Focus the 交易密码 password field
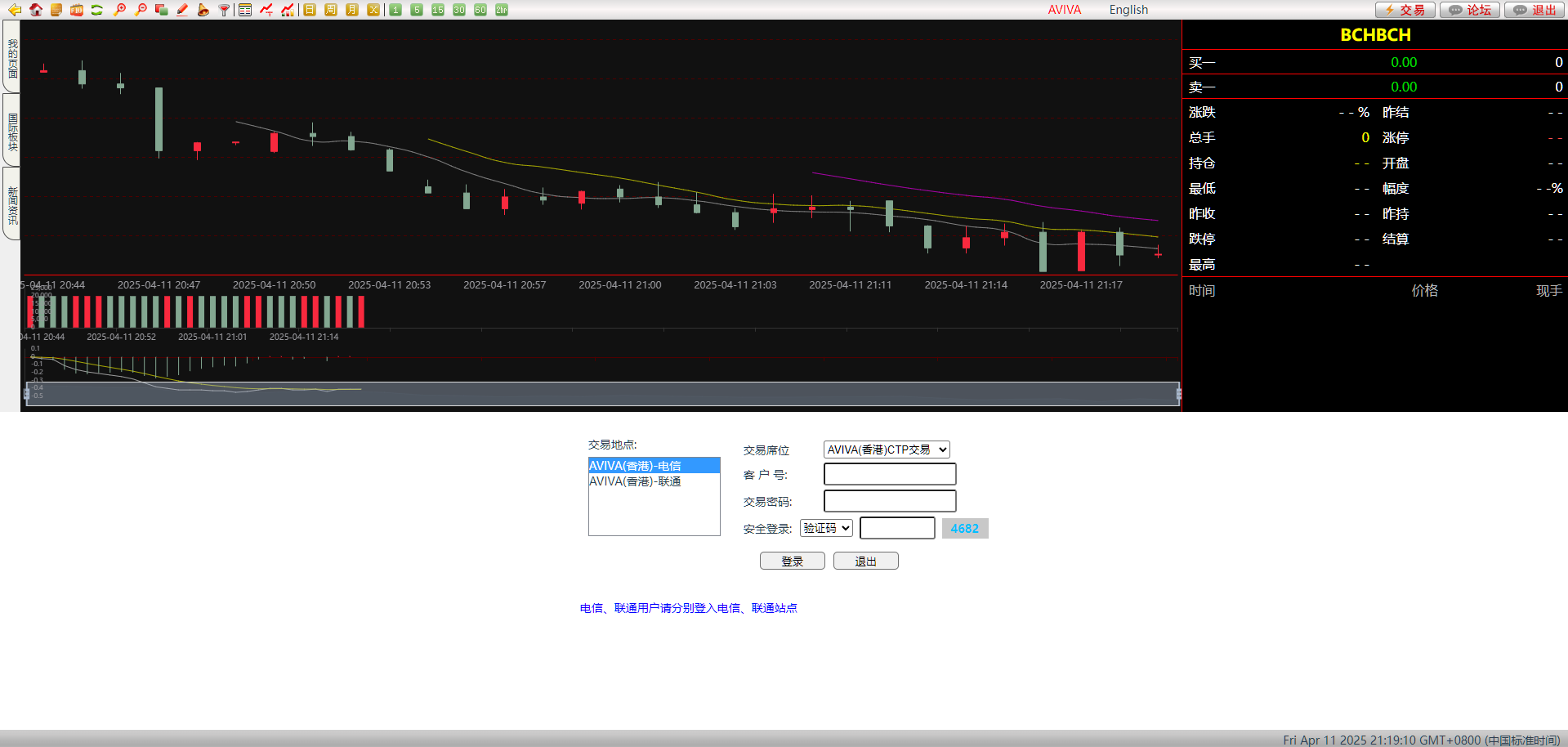Image resolution: width=1568 pixels, height=747 pixels. point(890,501)
